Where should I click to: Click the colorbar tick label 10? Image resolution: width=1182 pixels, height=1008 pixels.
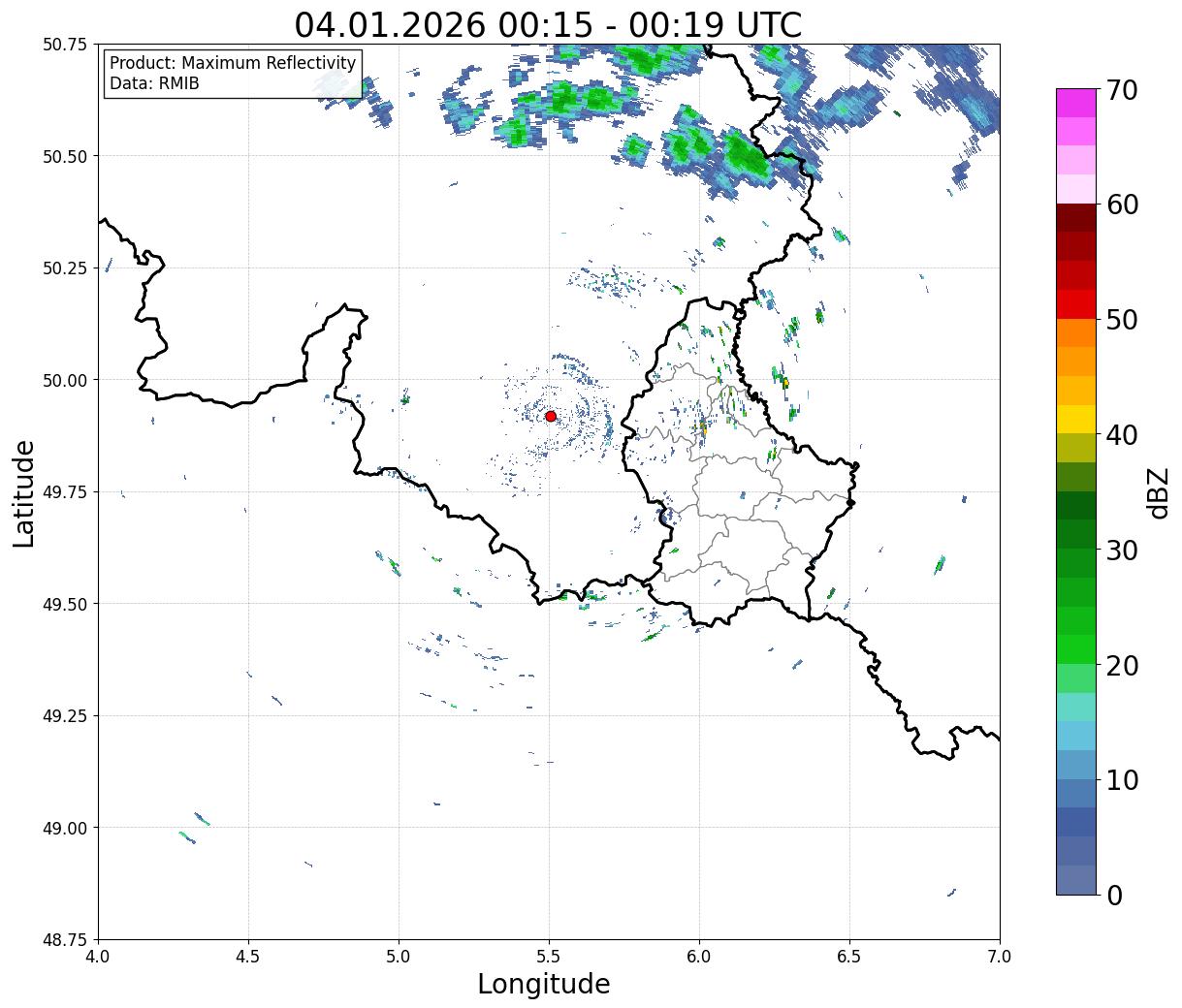pyautogui.click(x=1122, y=779)
